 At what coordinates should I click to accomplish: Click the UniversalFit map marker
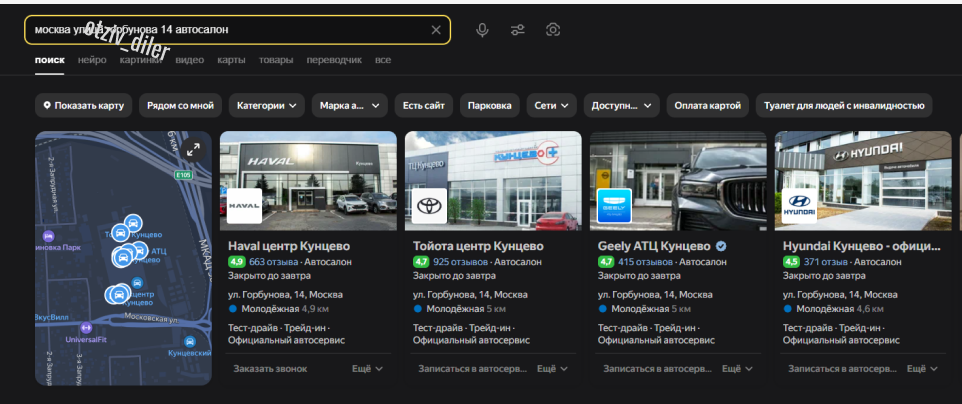coord(86,327)
